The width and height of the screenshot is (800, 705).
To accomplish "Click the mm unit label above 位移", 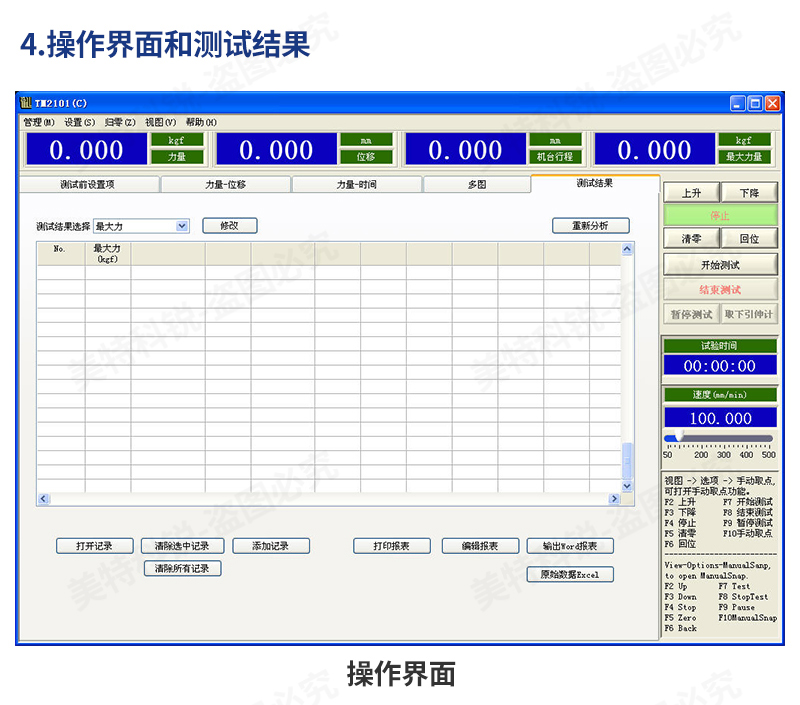I will click(x=368, y=141).
